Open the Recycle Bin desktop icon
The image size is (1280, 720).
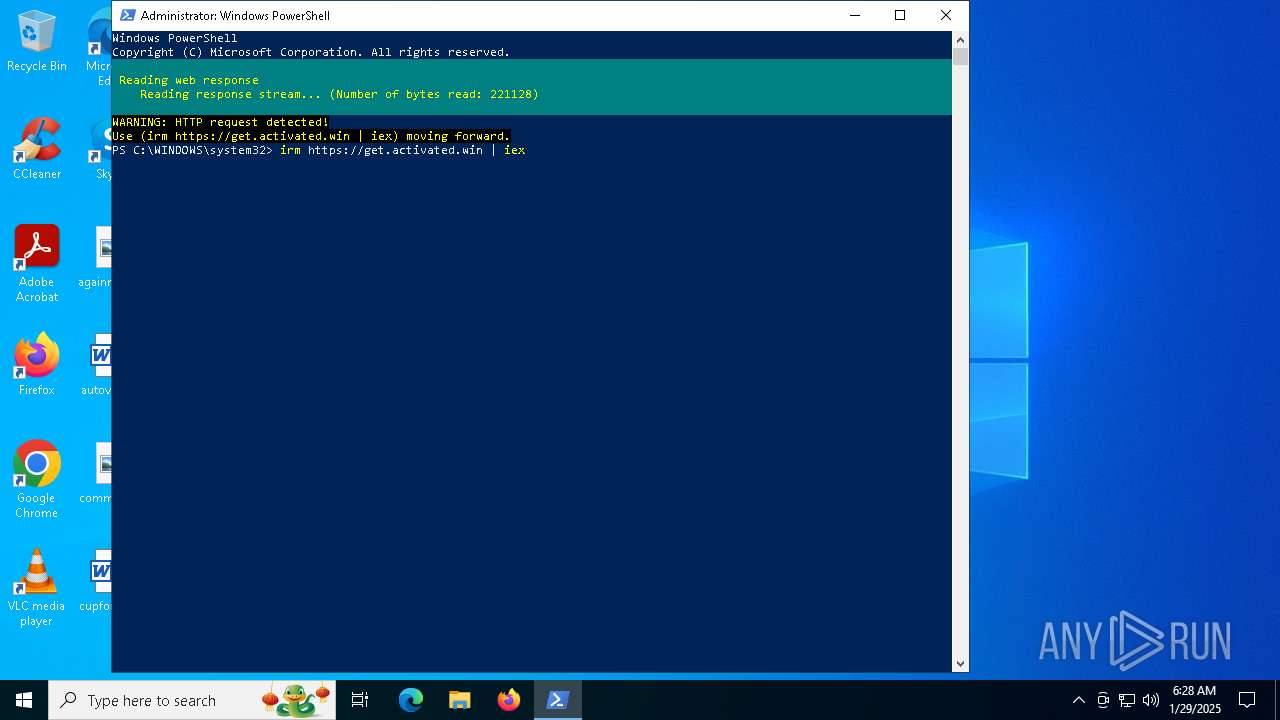point(37,42)
